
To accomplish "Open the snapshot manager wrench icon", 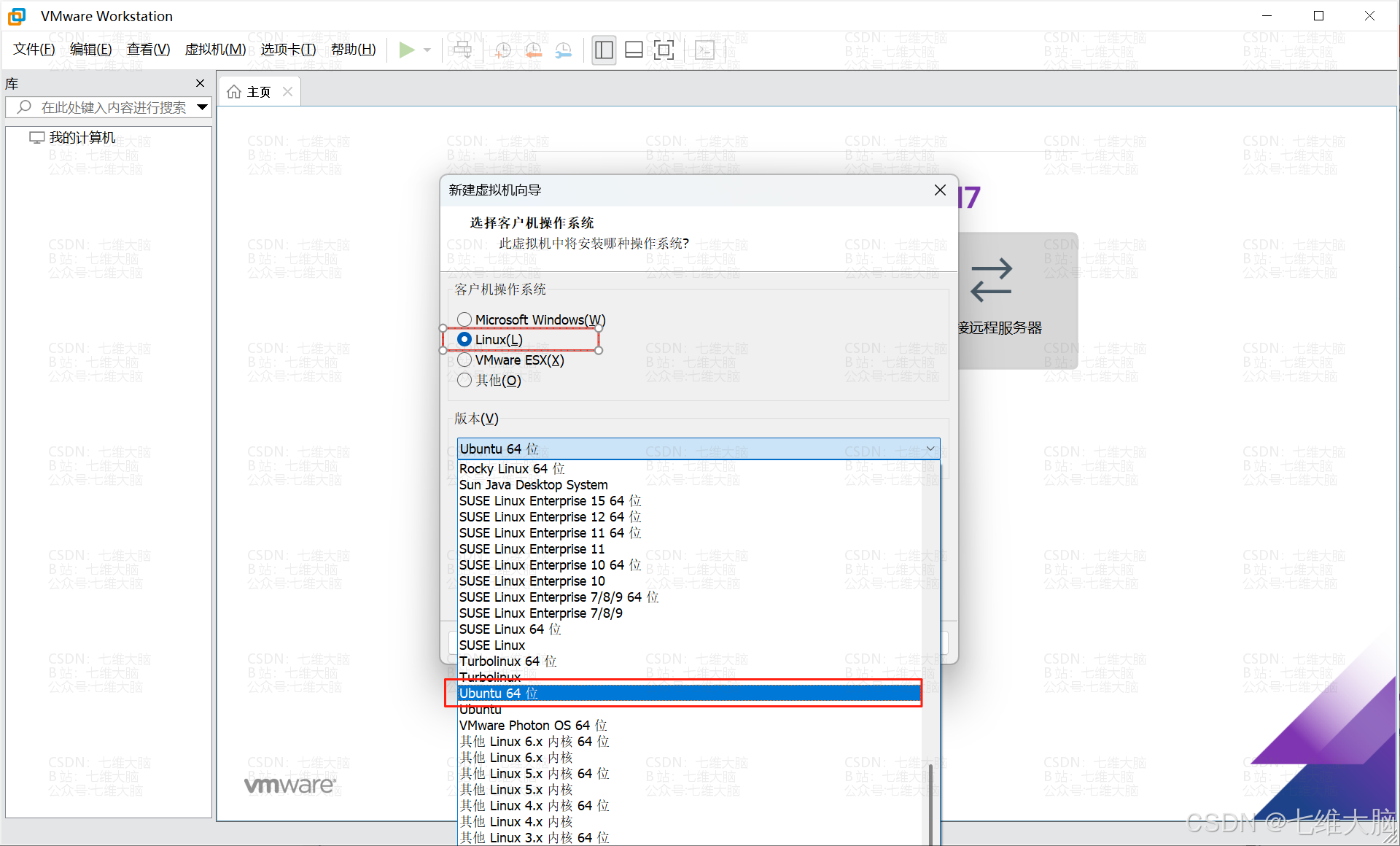I will [x=563, y=50].
